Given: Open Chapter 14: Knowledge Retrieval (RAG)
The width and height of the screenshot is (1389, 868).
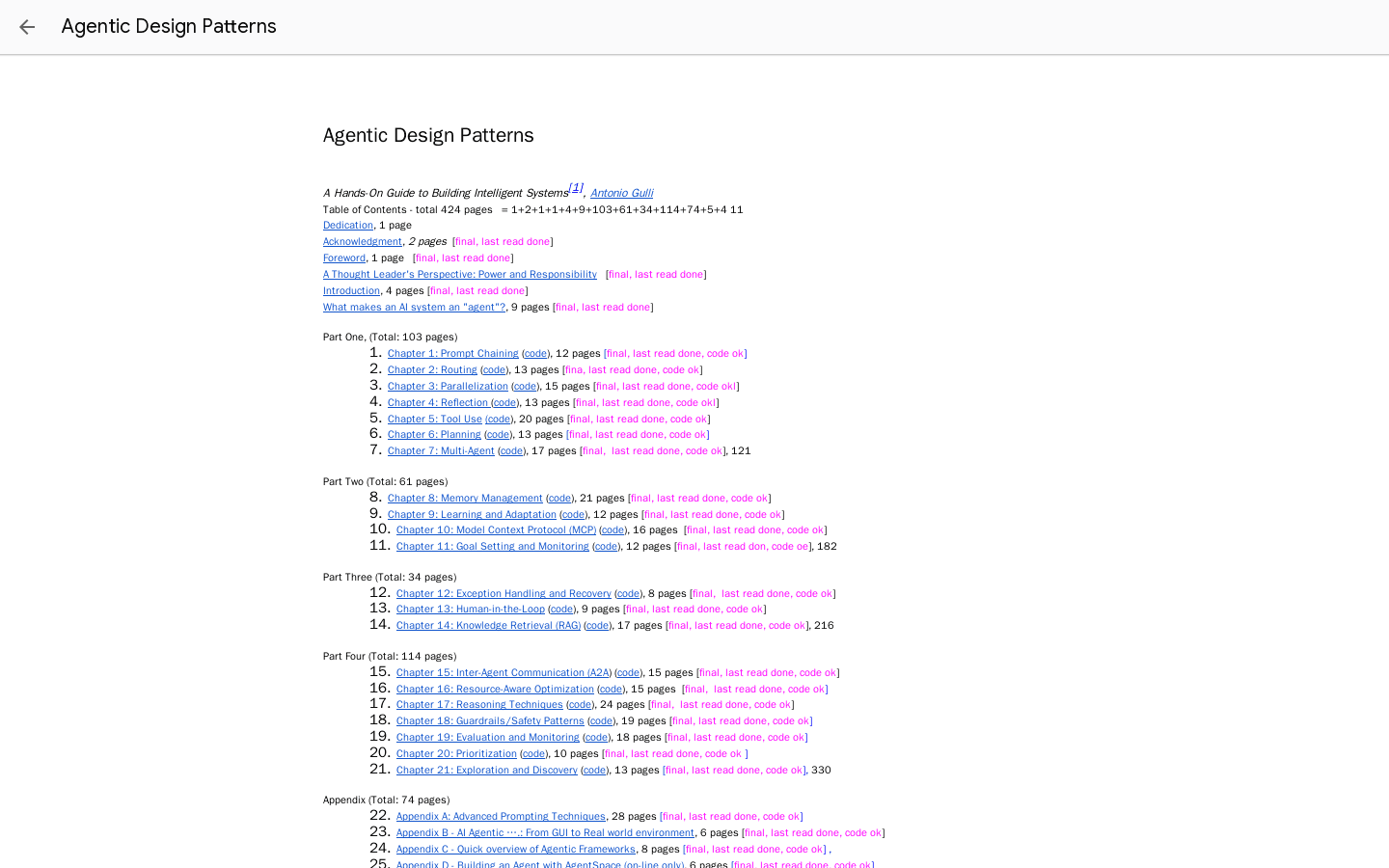Looking at the screenshot, I should pyautogui.click(x=487, y=625).
